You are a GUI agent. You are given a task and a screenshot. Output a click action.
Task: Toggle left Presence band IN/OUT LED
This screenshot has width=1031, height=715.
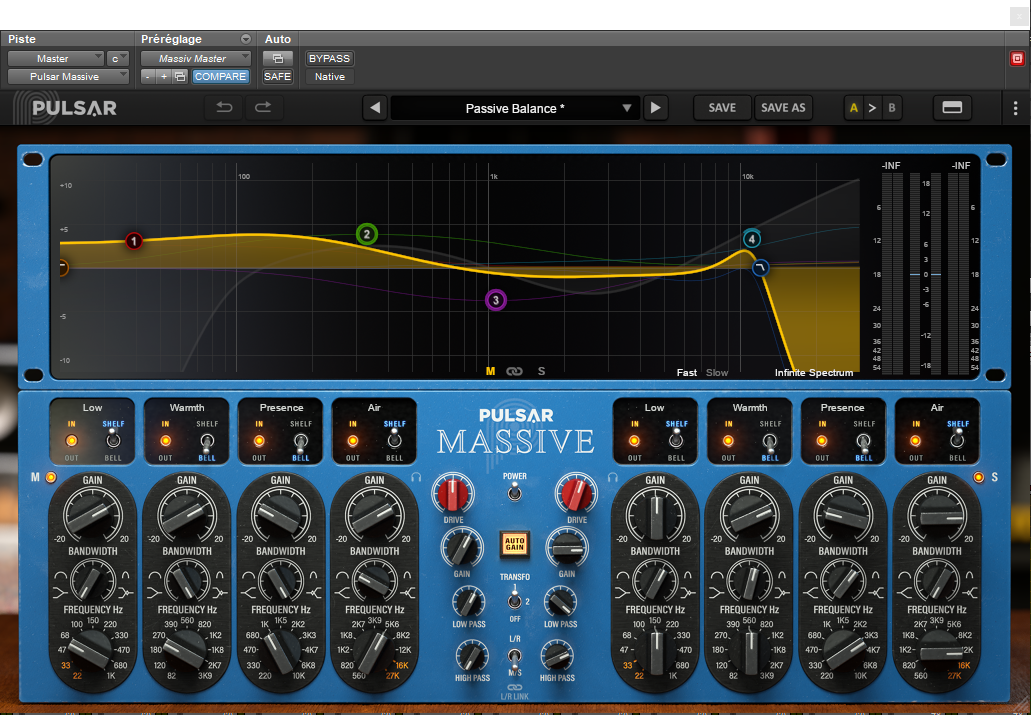click(259, 441)
